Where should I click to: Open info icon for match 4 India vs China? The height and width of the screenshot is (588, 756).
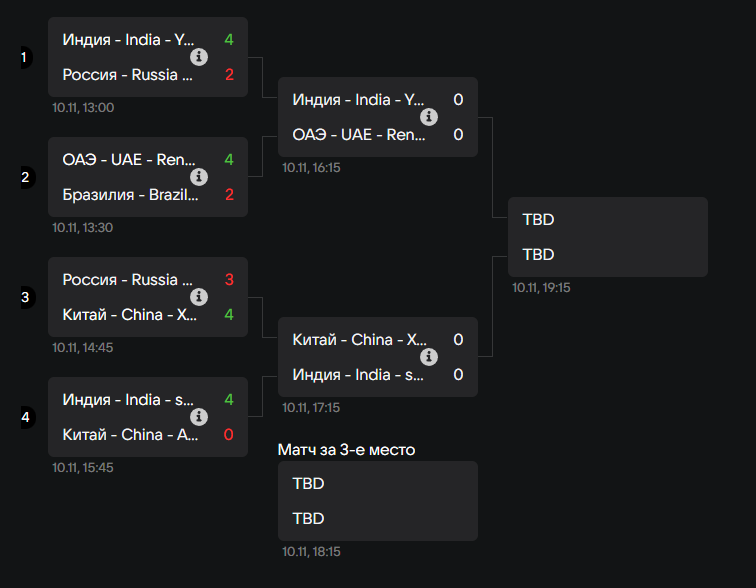click(199, 417)
